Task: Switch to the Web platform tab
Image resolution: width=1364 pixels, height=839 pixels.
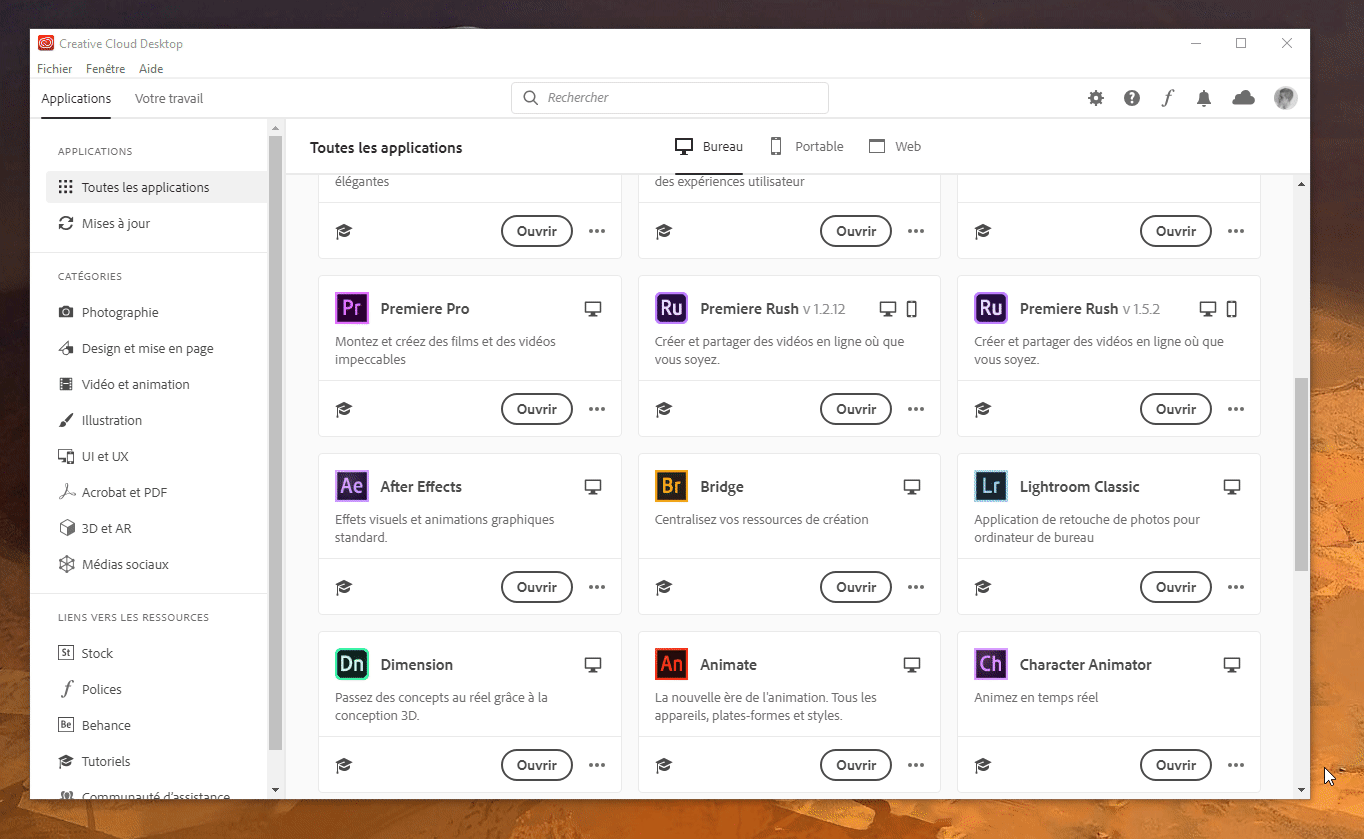Action: [x=895, y=146]
